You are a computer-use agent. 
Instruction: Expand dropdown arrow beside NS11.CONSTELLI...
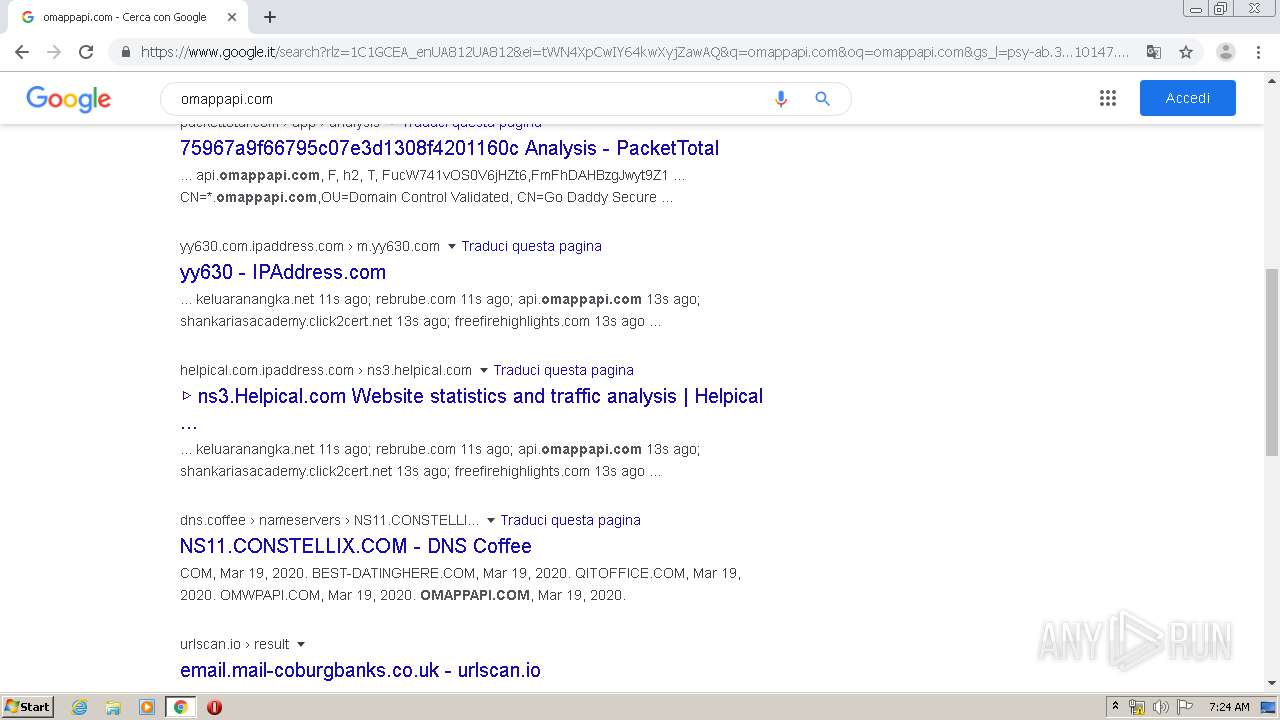coord(490,520)
